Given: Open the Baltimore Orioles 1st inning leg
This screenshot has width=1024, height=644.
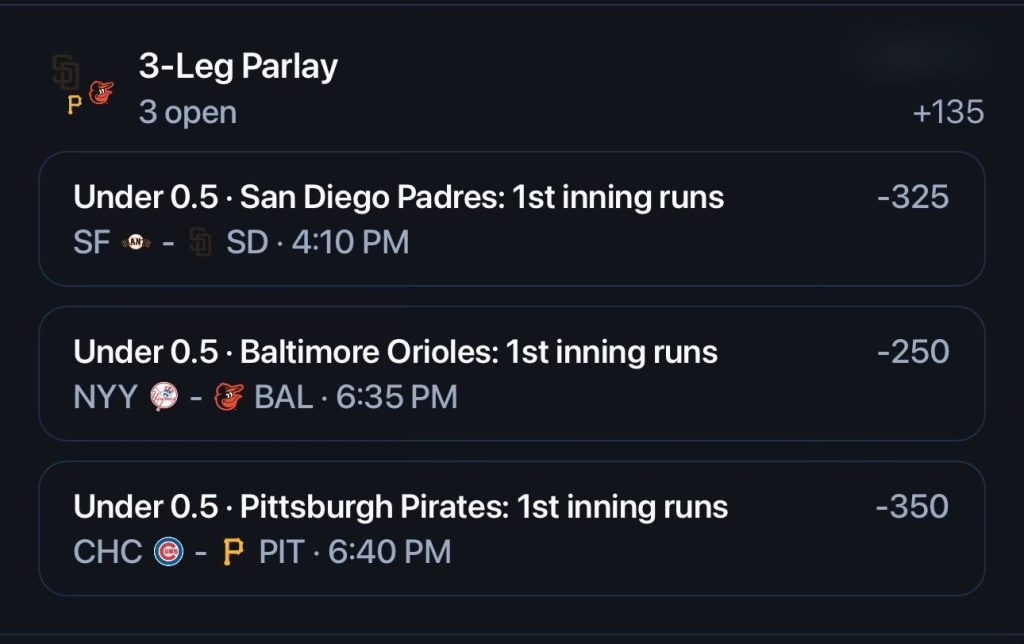Looking at the screenshot, I should point(512,374).
